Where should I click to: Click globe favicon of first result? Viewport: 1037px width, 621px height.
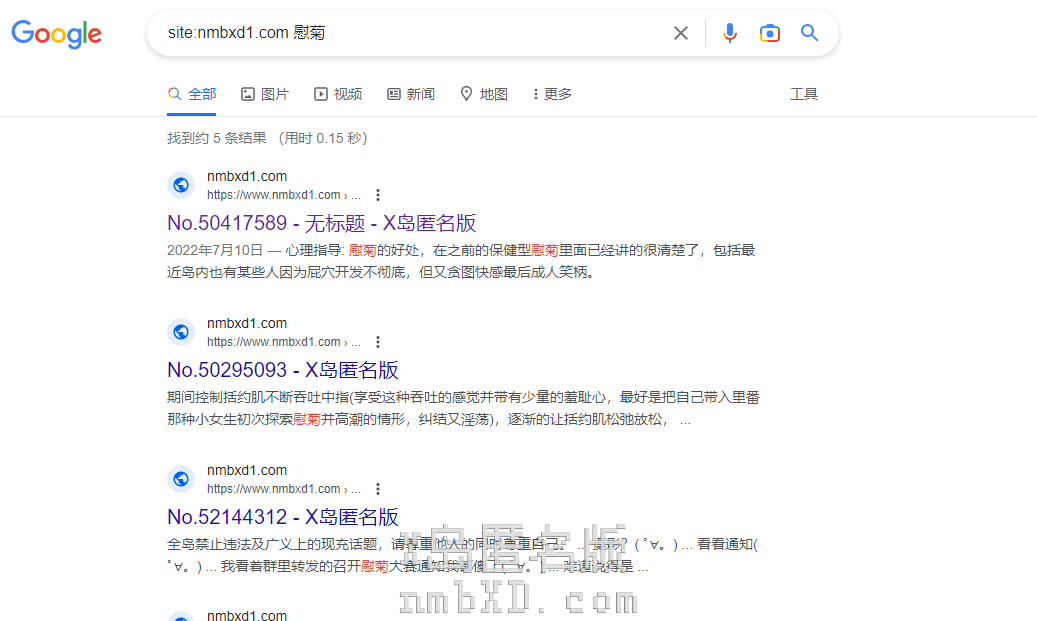click(181, 185)
